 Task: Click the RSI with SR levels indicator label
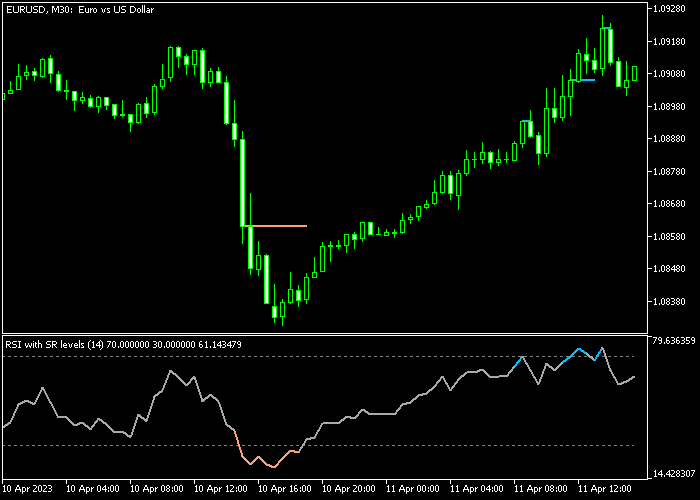tap(123, 345)
